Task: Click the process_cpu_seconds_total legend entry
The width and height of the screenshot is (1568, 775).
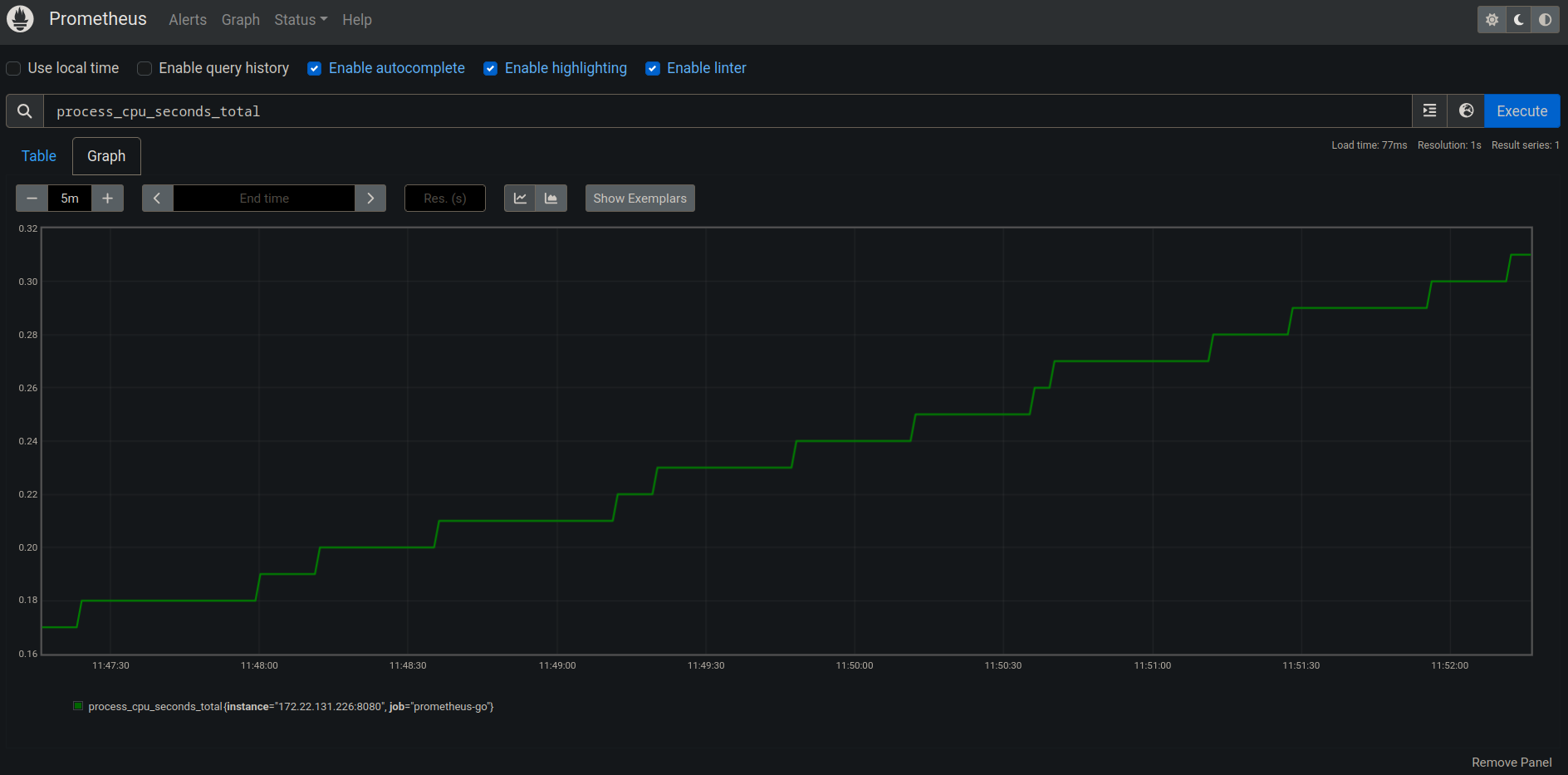Action: click(291, 707)
